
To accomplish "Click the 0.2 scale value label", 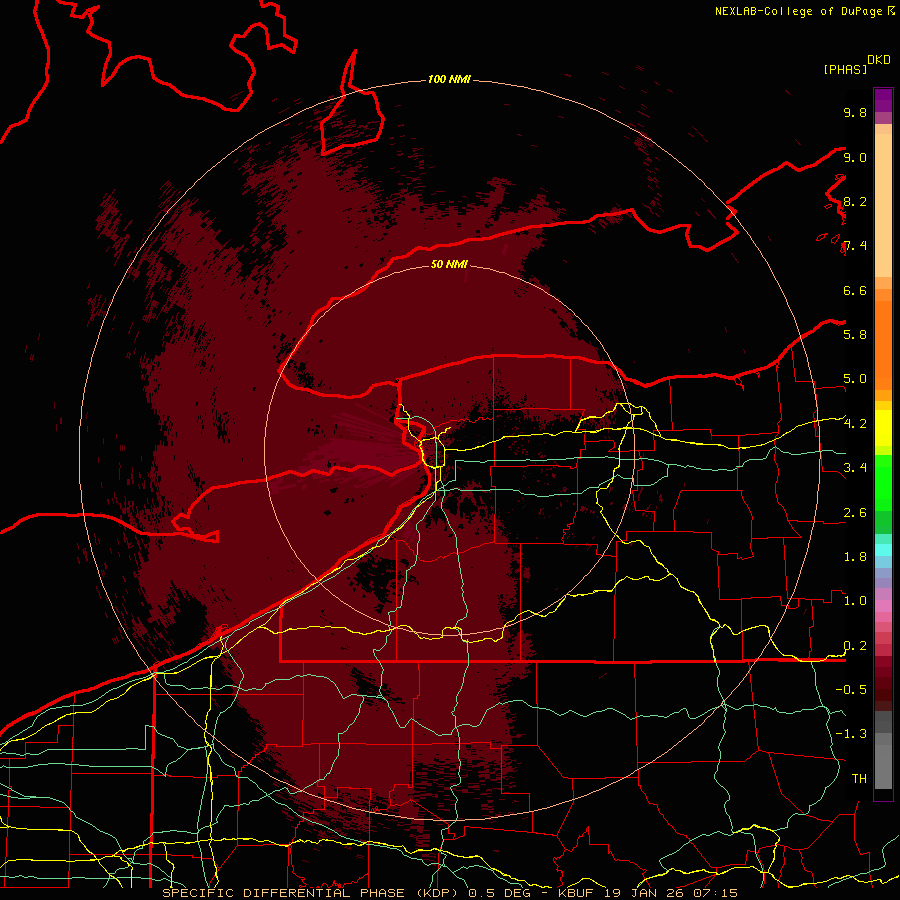I will (855, 646).
